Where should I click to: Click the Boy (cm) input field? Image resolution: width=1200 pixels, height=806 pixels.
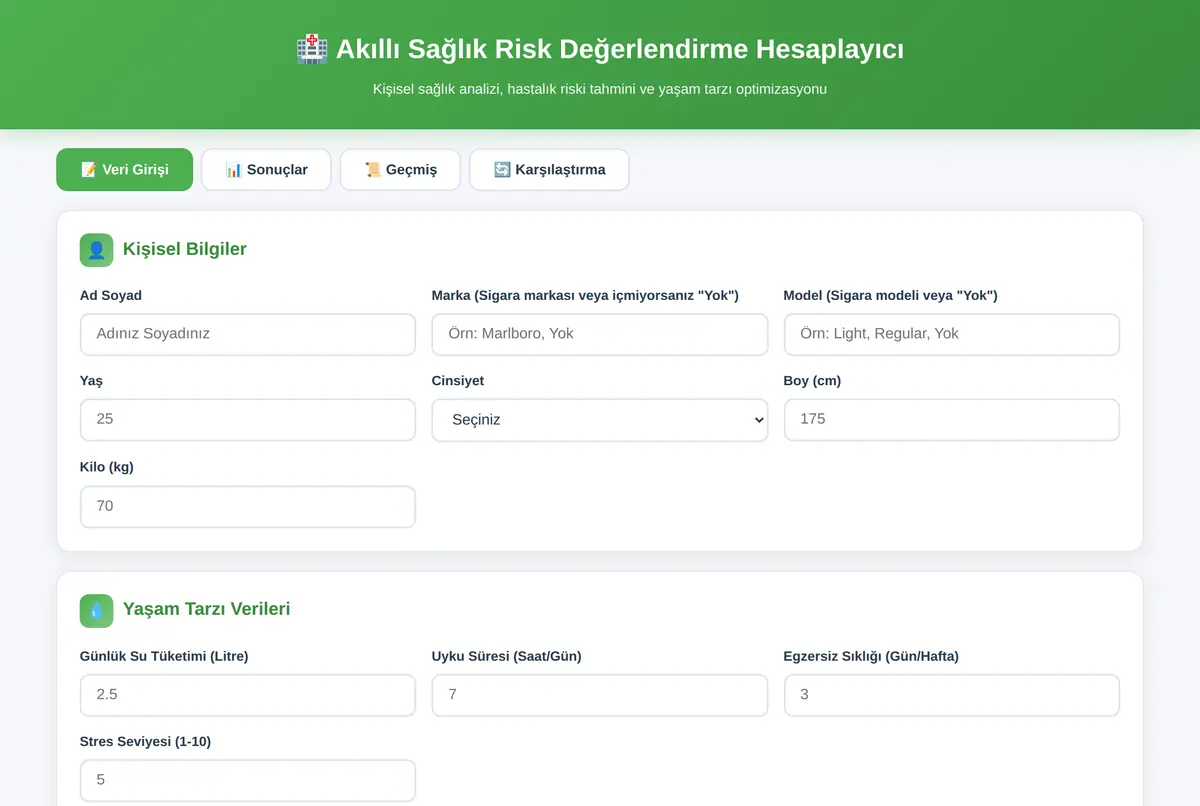952,420
